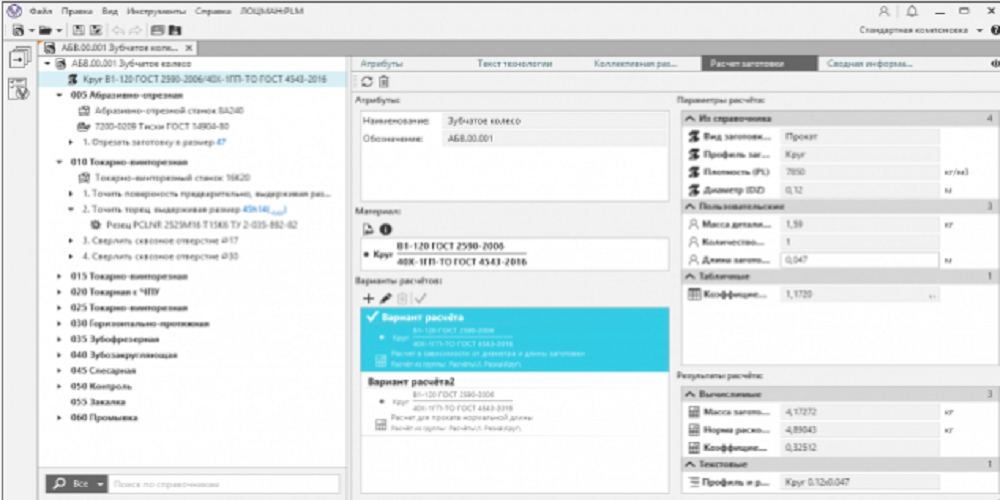Edit calculation variant with the pencil icon
Image resolution: width=1000 pixels, height=500 pixels.
coord(385,298)
